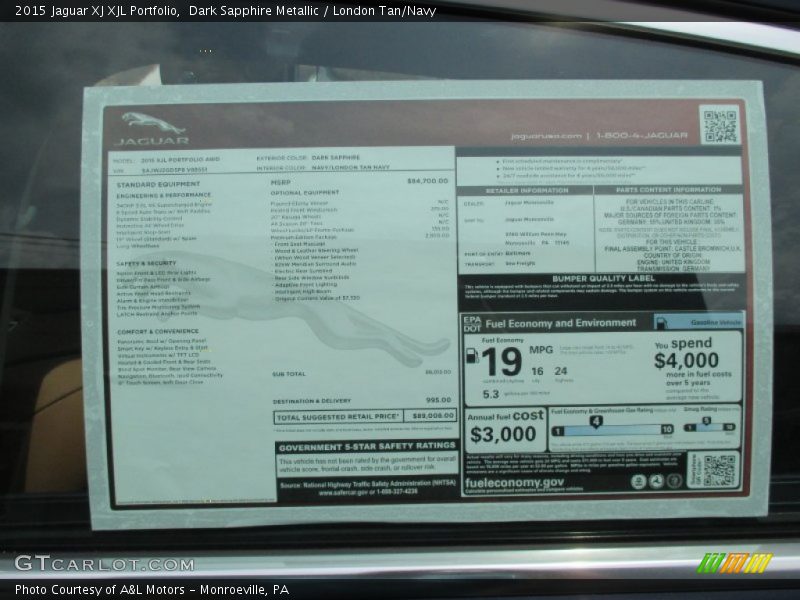Click the 5.3 gallons per 100 miles value
Screen dimensions: 800x600
(x=490, y=394)
